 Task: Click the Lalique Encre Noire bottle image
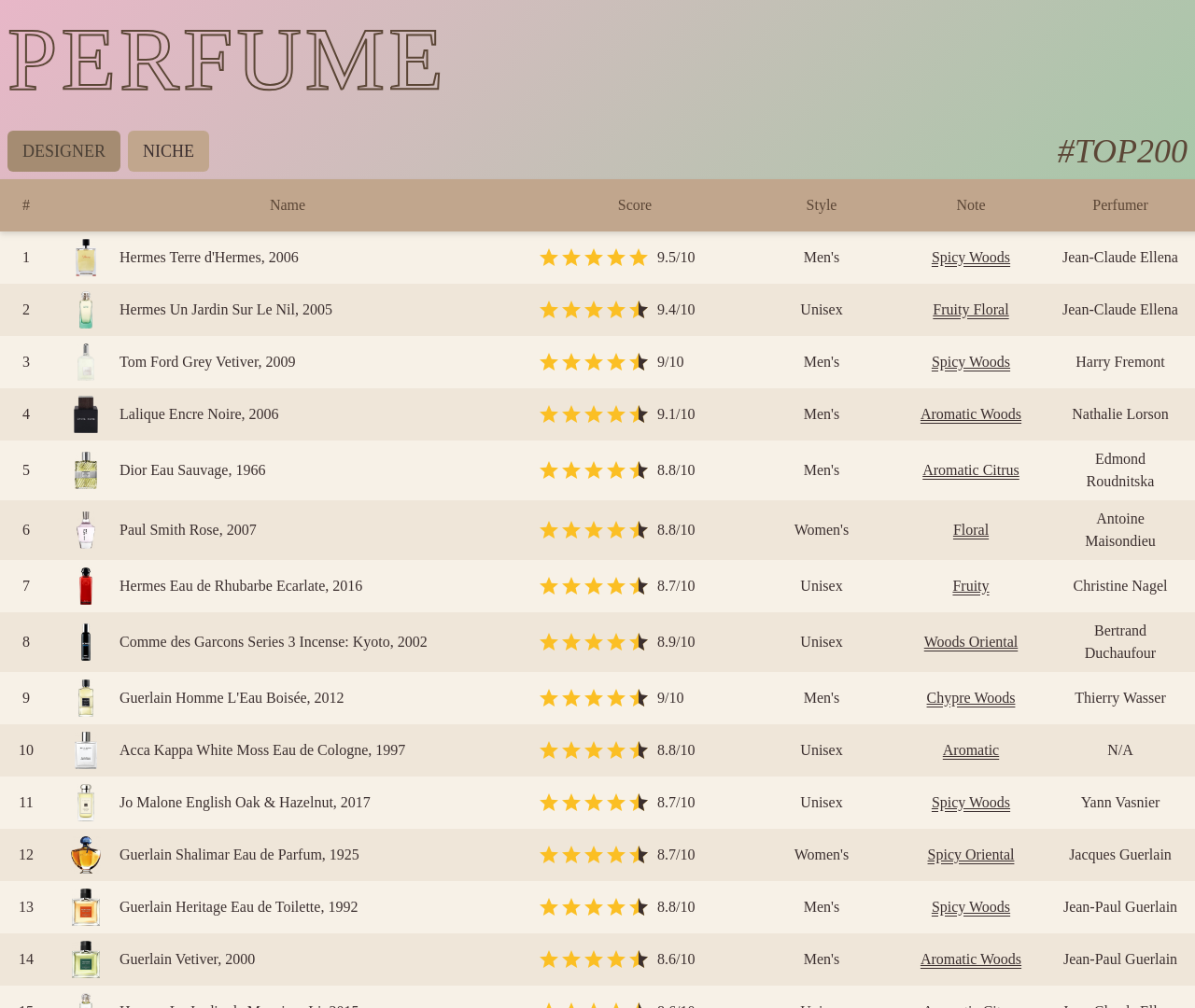[x=86, y=414]
